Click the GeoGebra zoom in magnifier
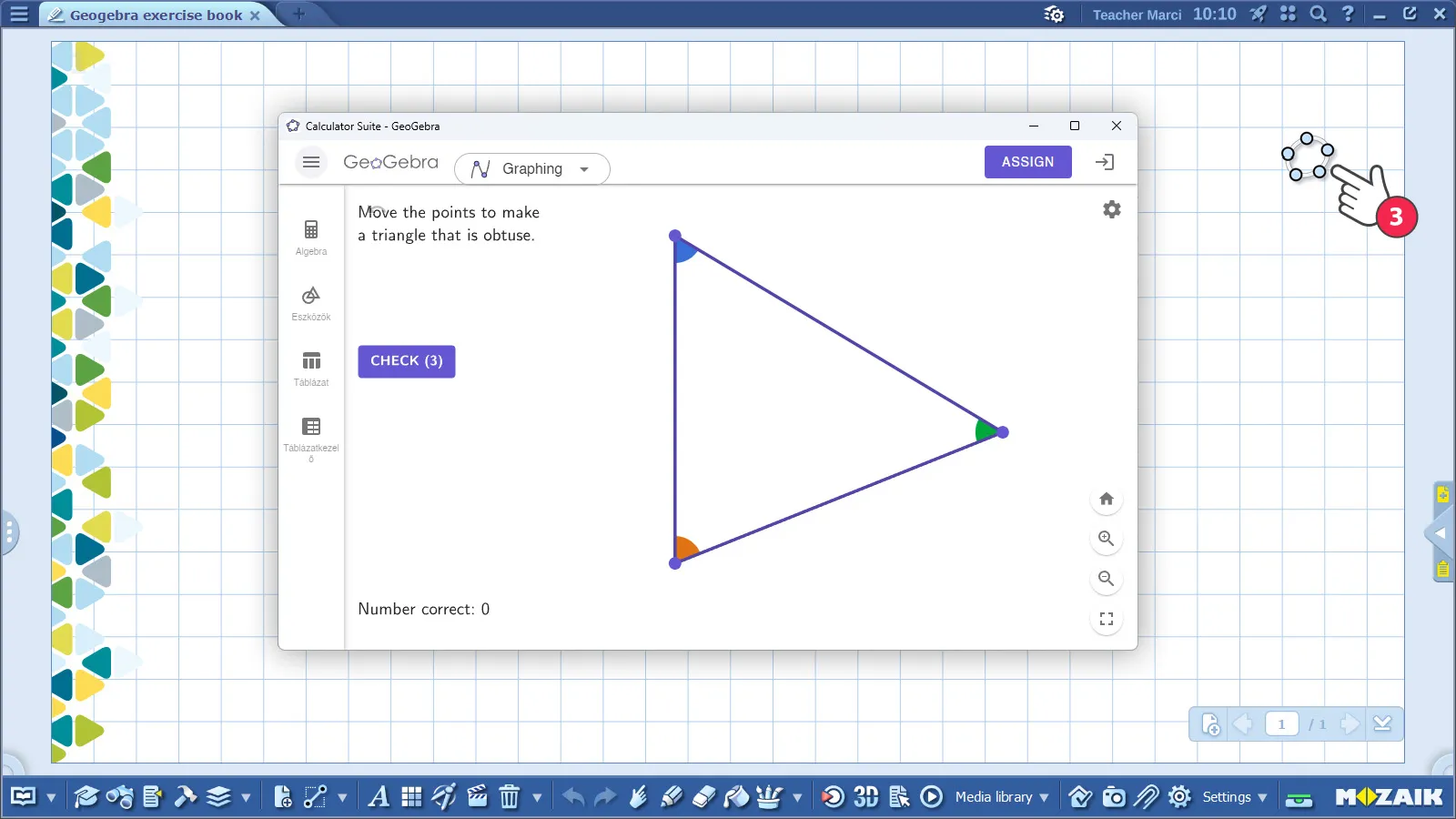 [1106, 539]
